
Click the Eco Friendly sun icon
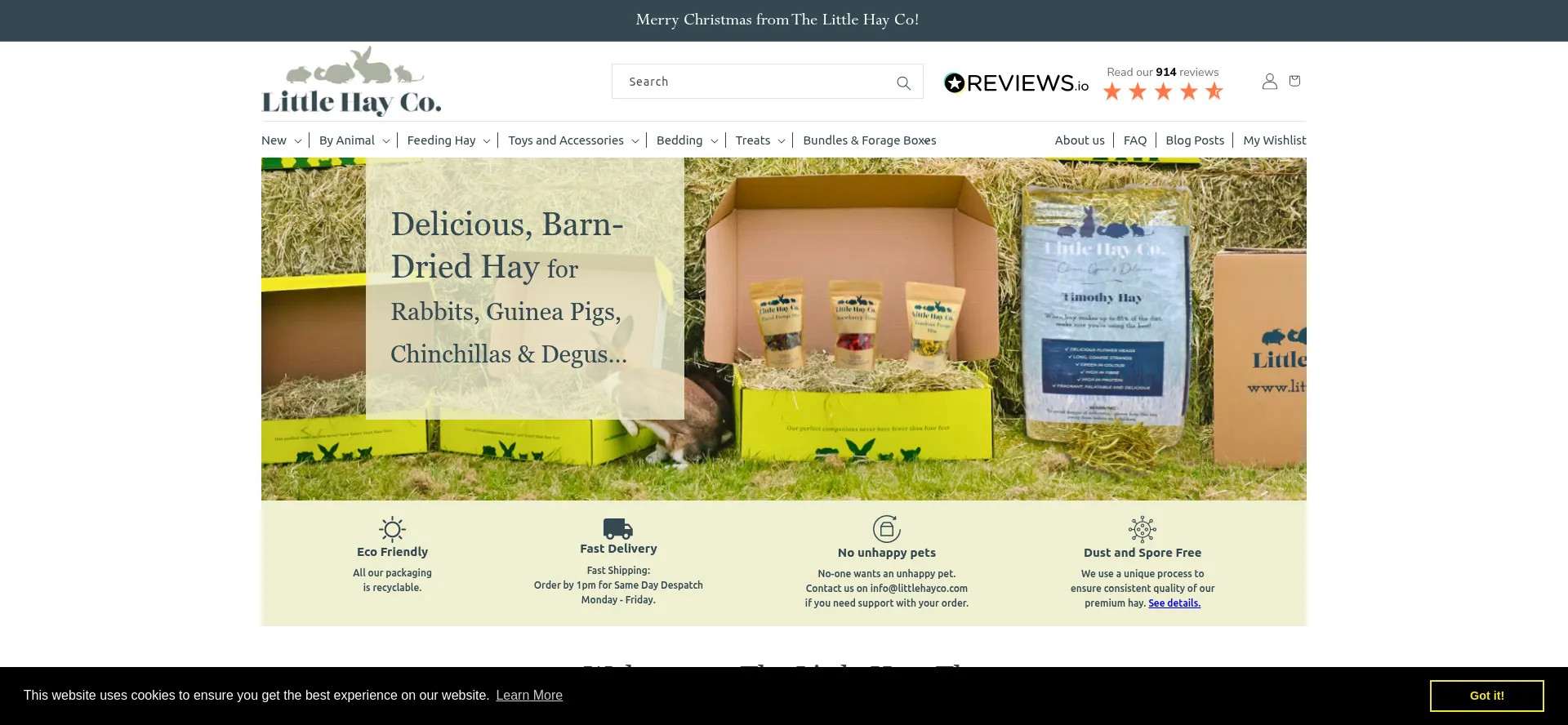pyautogui.click(x=392, y=529)
